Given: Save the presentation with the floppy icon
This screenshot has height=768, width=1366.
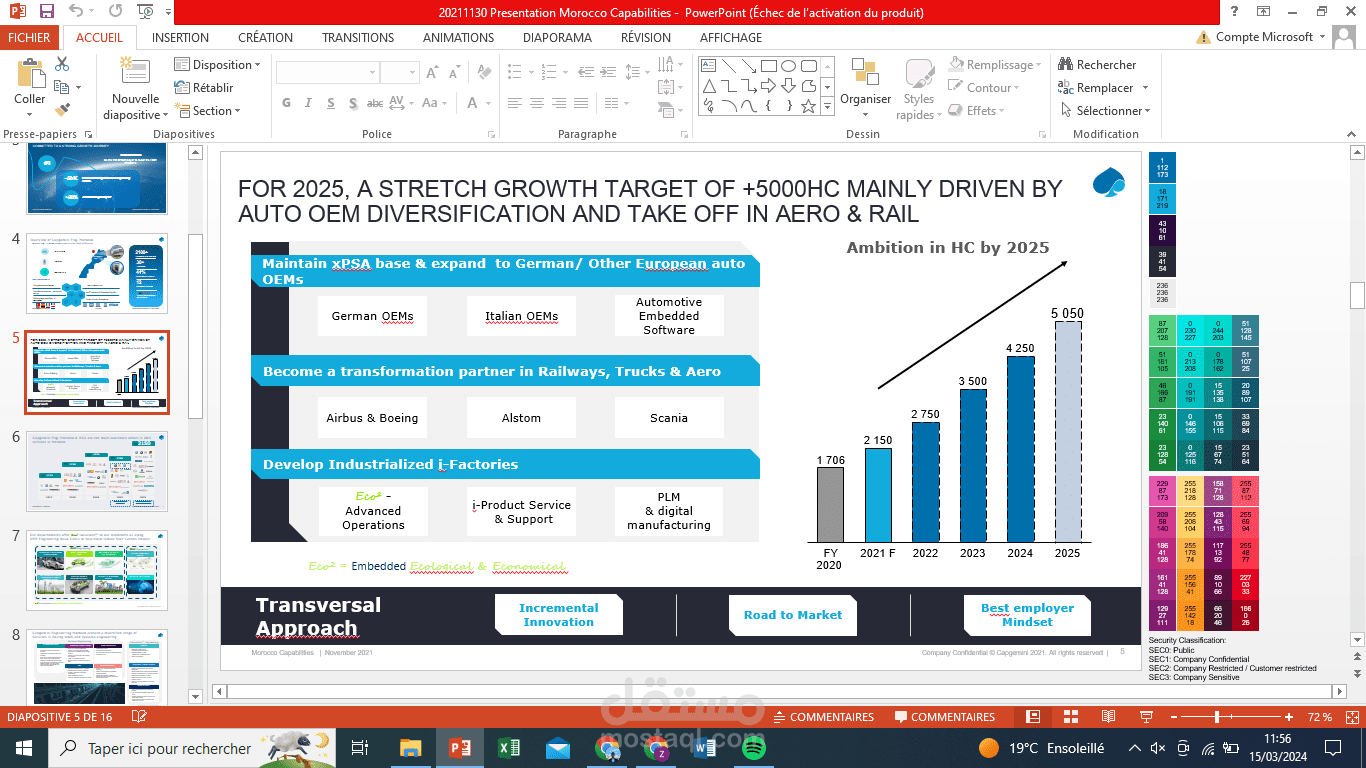Looking at the screenshot, I should tap(47, 12).
